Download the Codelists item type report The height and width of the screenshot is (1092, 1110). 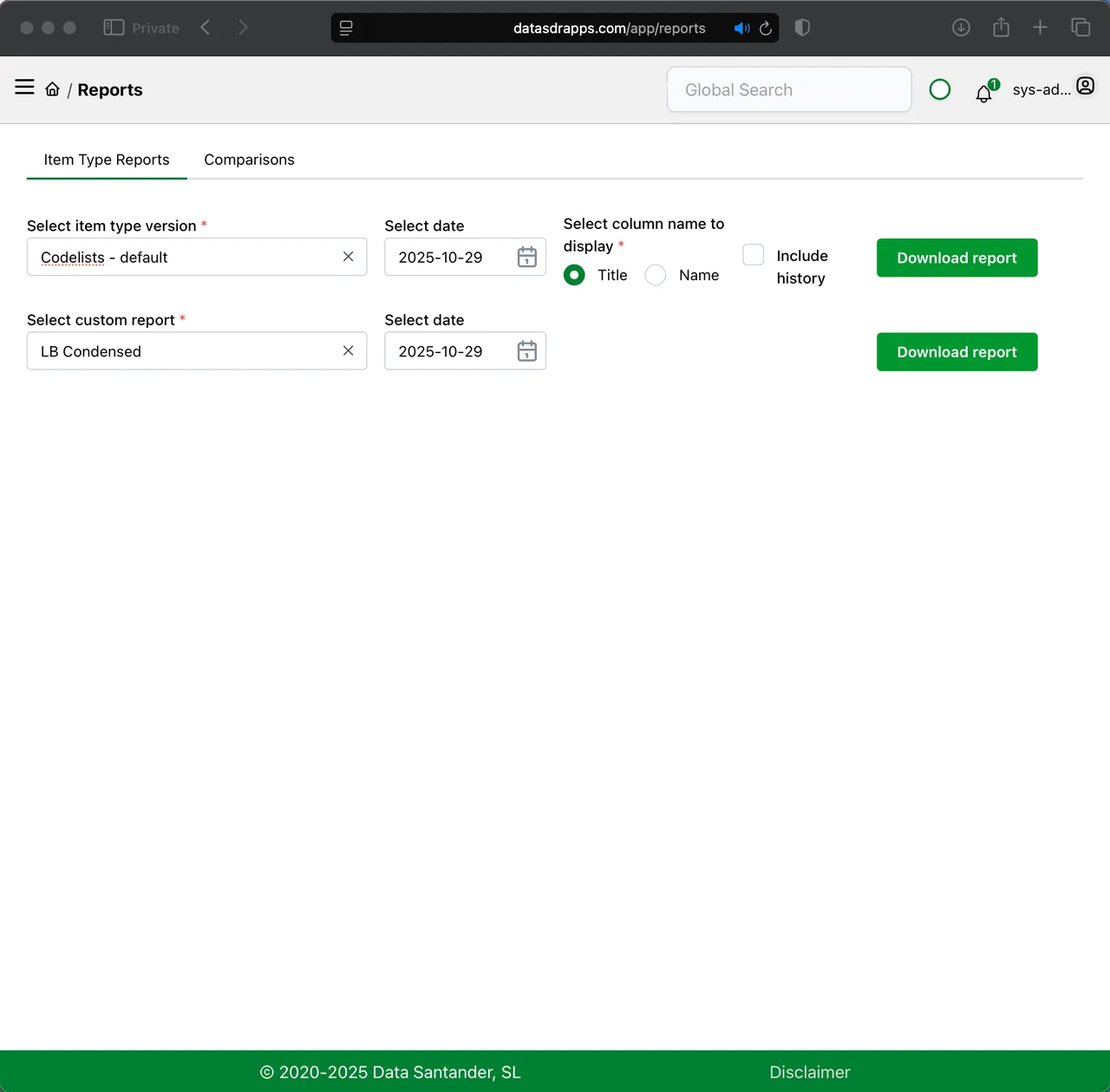[957, 258]
